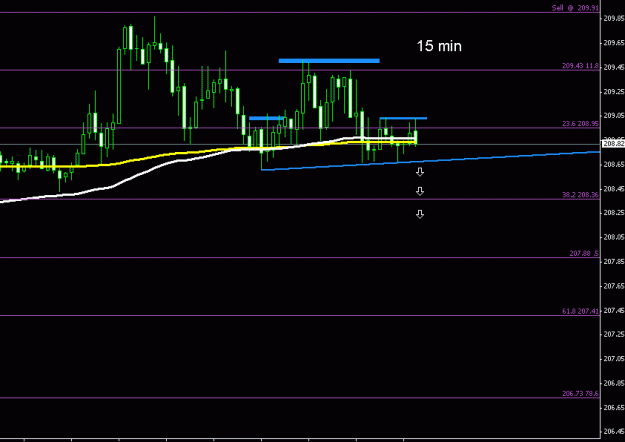Click 208.25 on the price axis

(614, 213)
